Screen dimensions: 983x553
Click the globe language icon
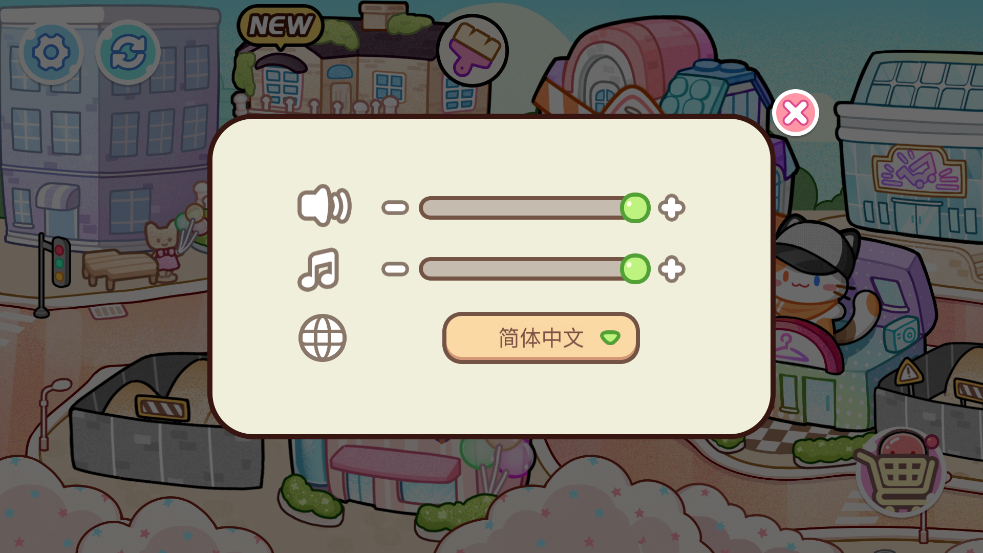[322, 338]
